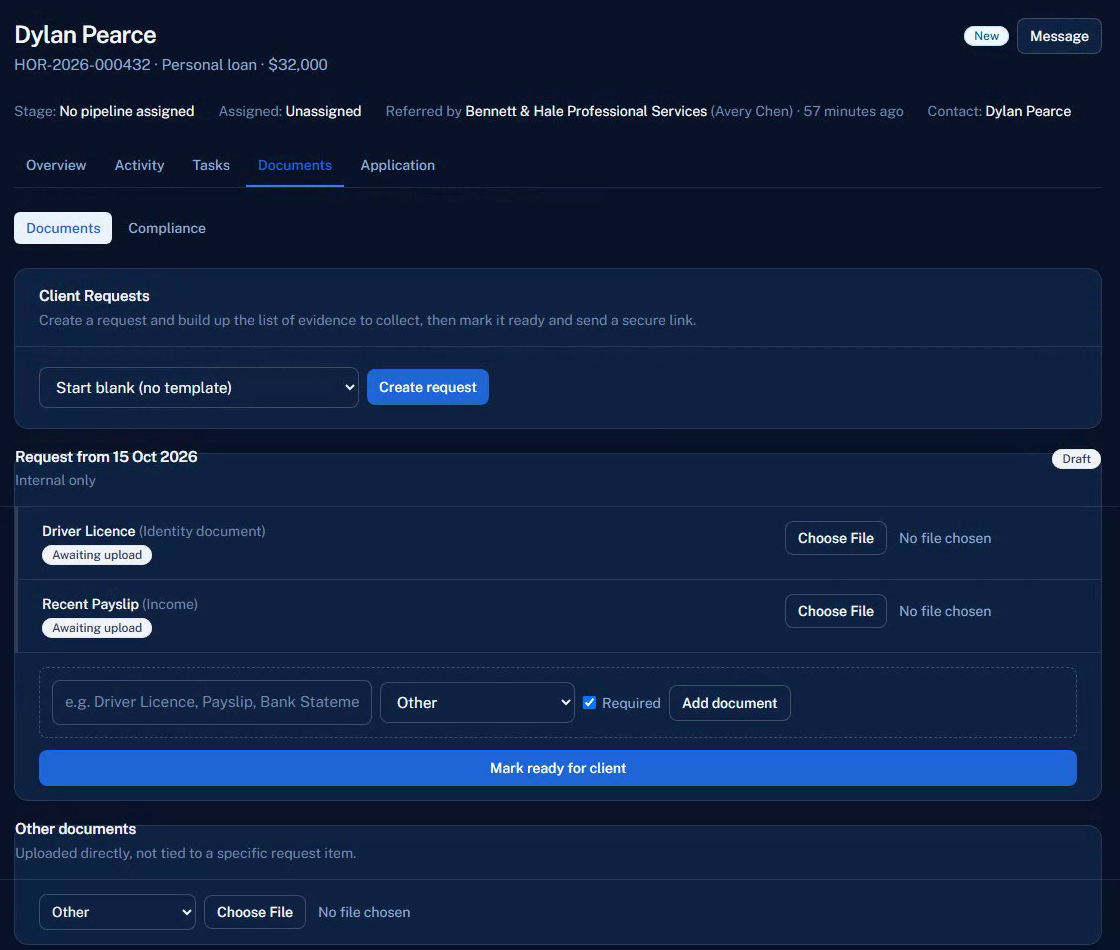The image size is (1120, 950).
Task: Choose a file for Driver Licence
Action: coord(835,538)
